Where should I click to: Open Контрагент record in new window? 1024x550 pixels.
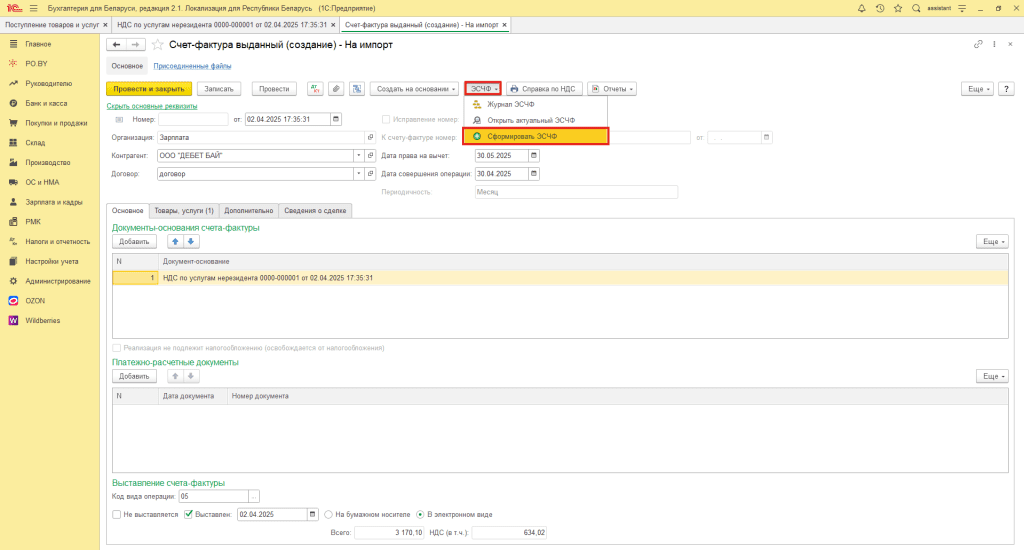(370, 155)
